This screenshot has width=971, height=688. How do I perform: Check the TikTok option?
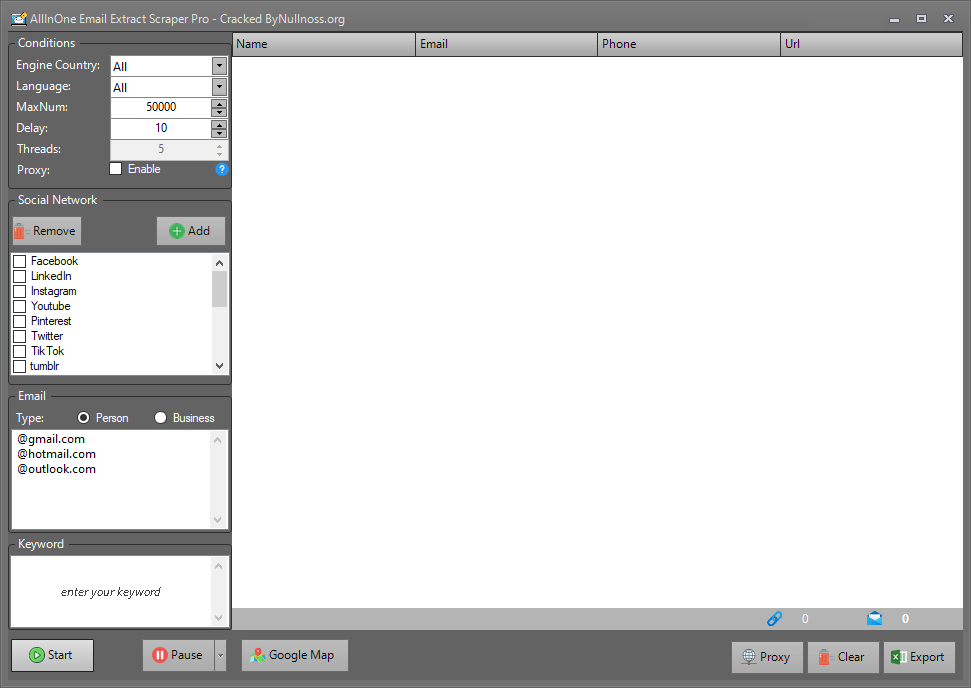(x=20, y=351)
